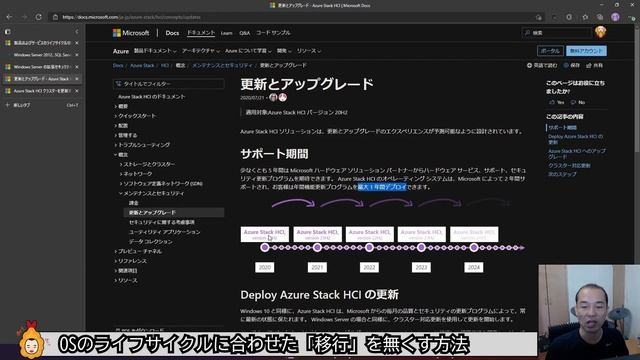Click inside the タイトルでフィルター input
This screenshot has width=640, height=360.
point(169,84)
